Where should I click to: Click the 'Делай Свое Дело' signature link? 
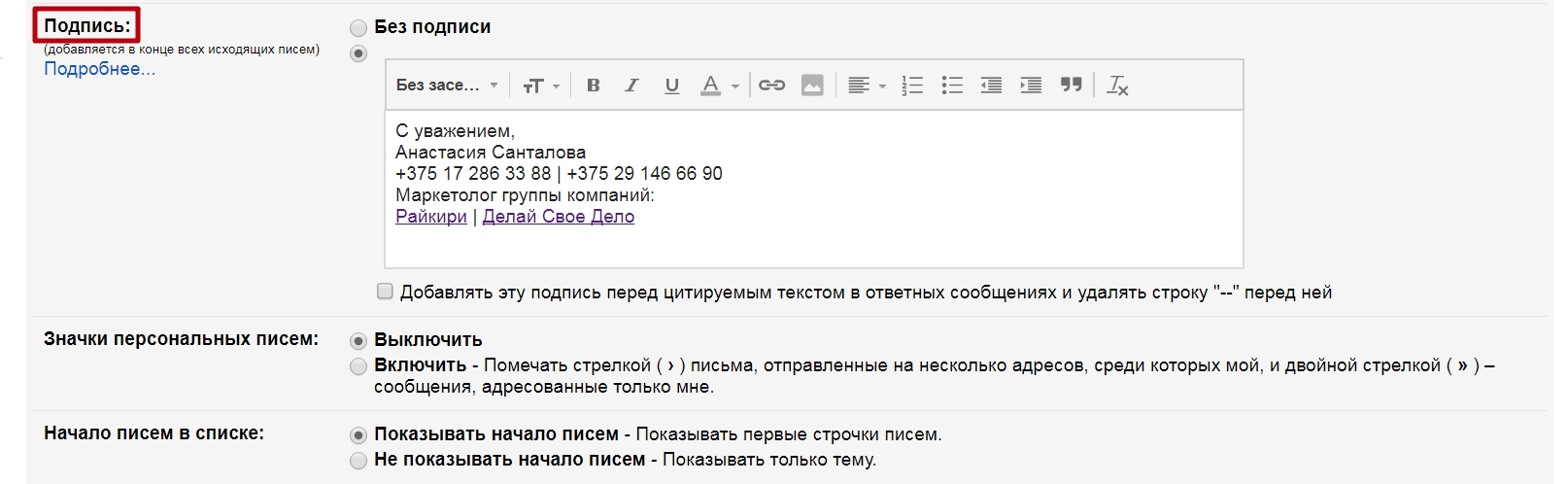558,217
